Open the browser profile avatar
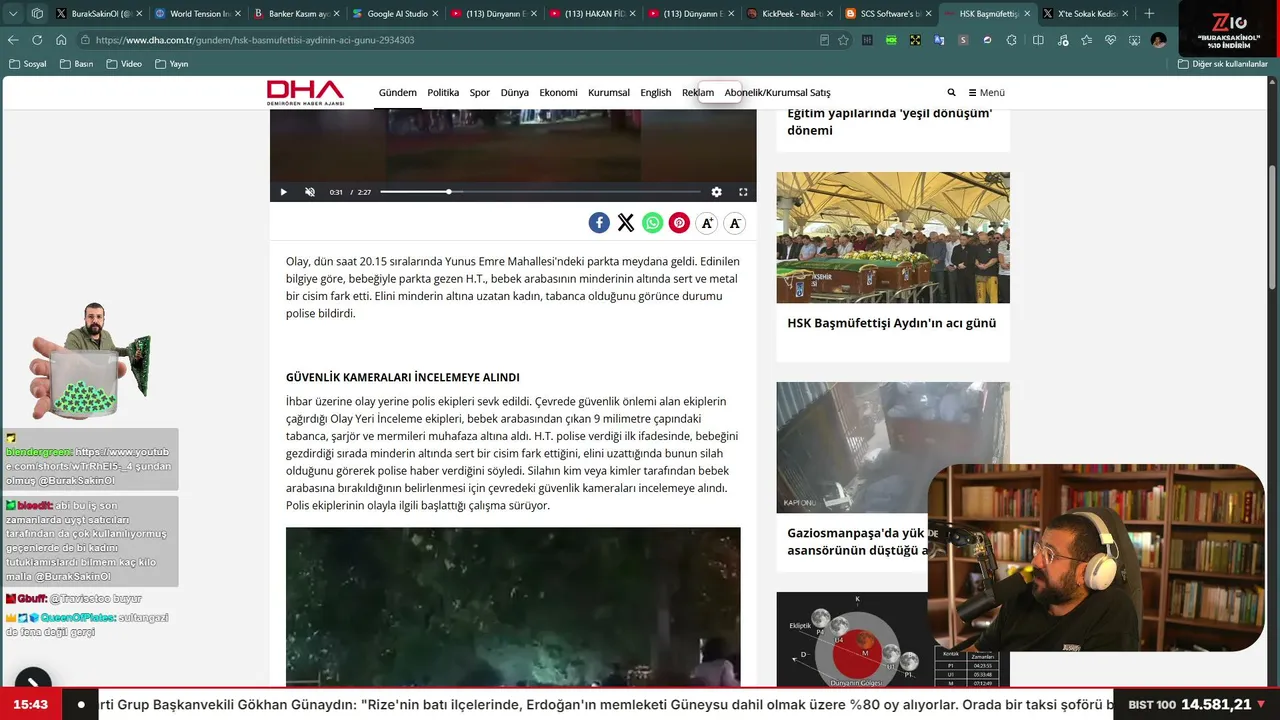Image resolution: width=1280 pixels, height=720 pixels. [x=1158, y=40]
